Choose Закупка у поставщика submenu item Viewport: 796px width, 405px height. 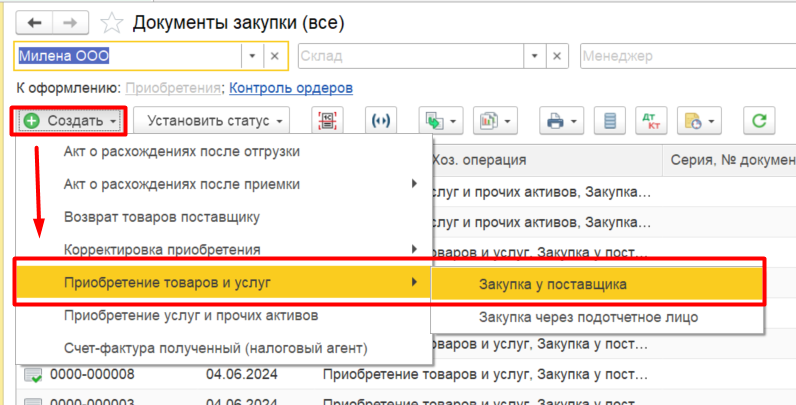(x=597, y=285)
